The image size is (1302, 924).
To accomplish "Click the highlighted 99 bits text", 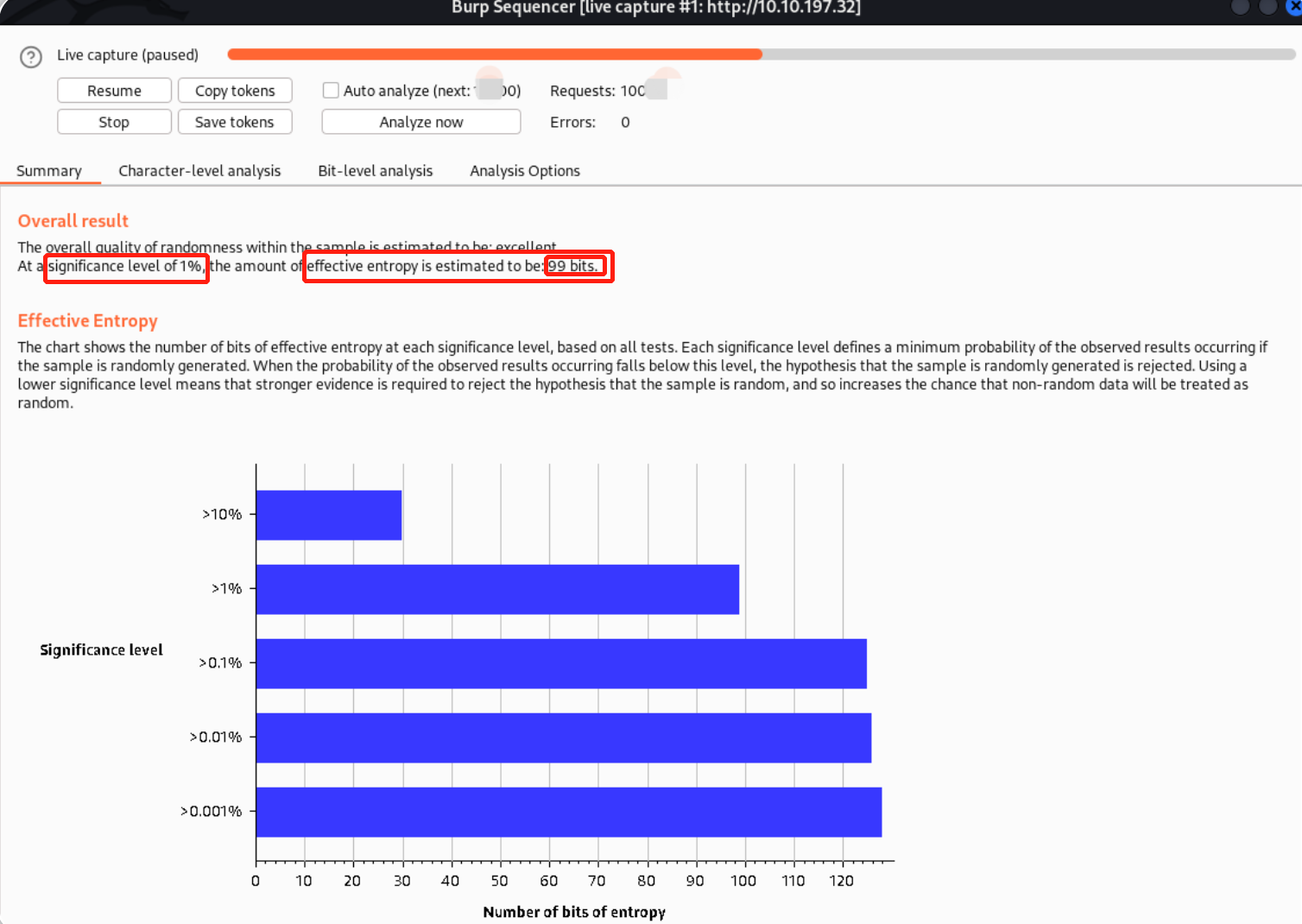I will pos(573,266).
